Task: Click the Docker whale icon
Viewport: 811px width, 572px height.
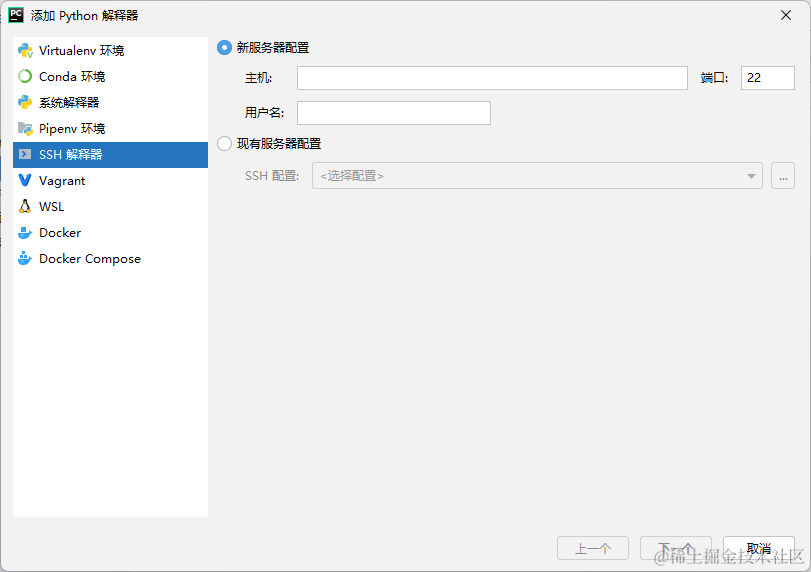Action: (x=25, y=233)
